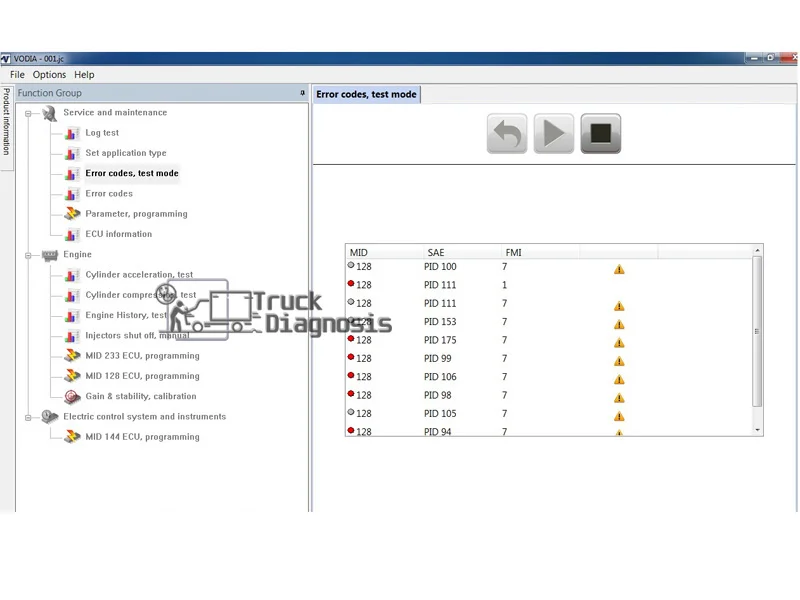Viewport: 800px width, 600px height.
Task: Click the error table scrollbar down arrow
Action: 756,430
